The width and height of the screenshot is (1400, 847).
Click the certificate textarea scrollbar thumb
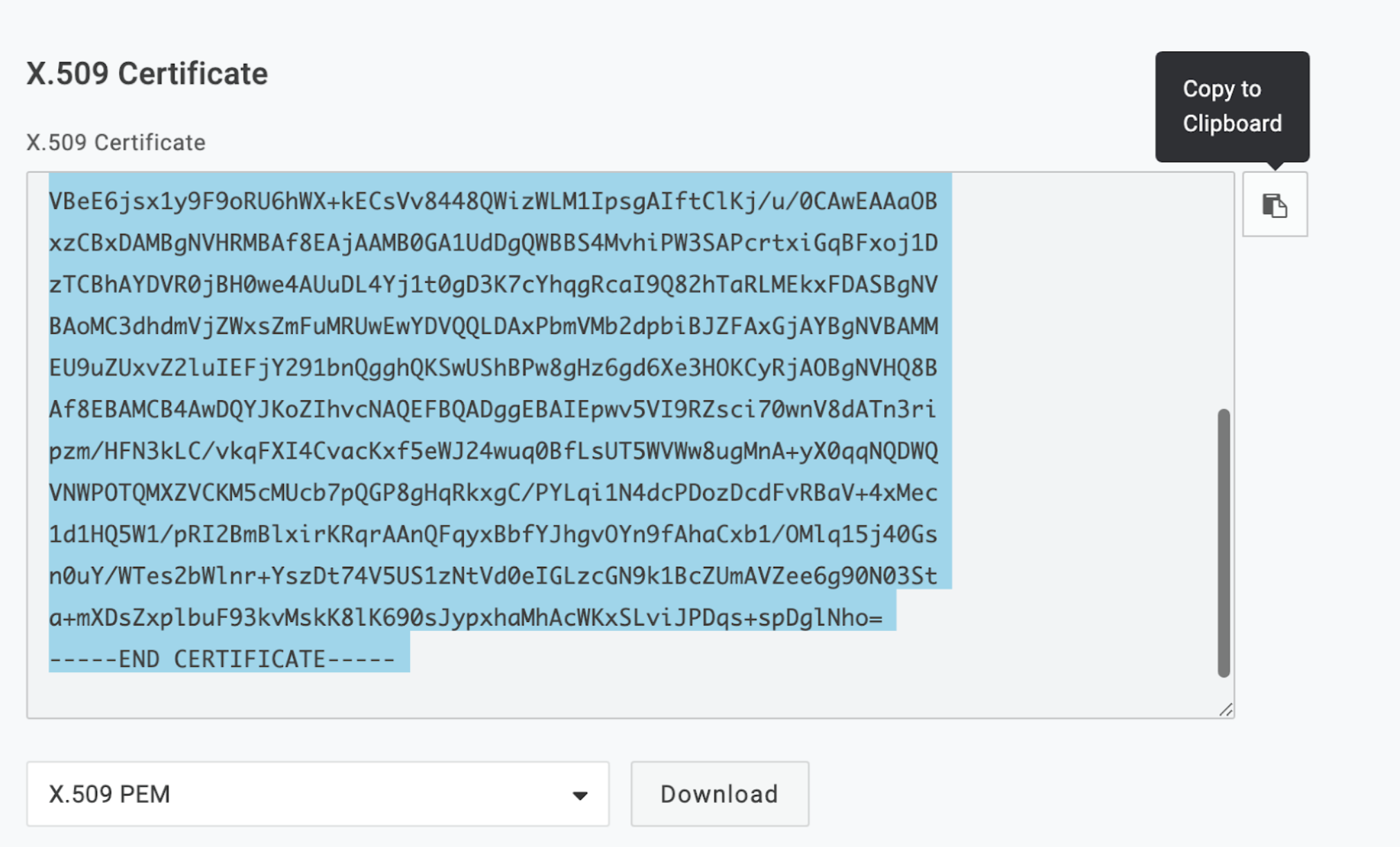tap(1223, 543)
